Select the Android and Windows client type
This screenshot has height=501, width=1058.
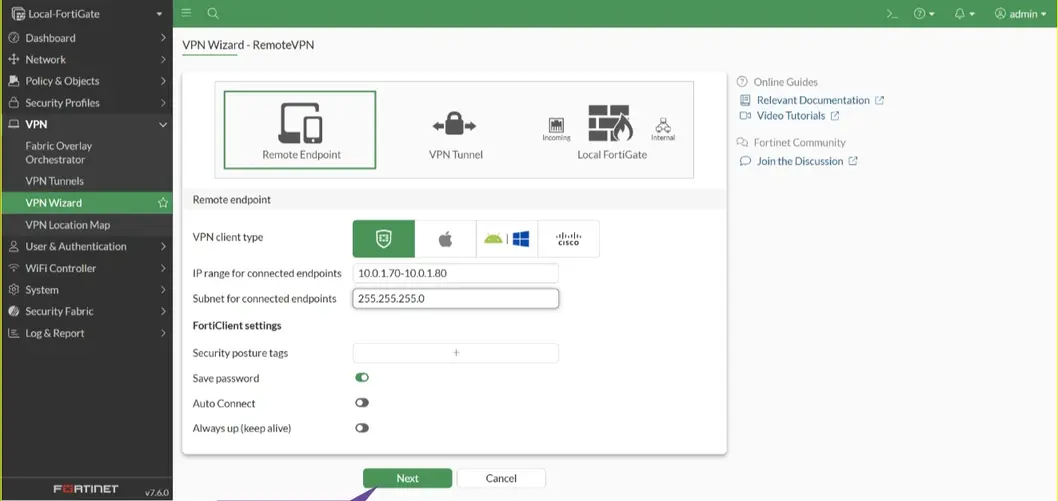coord(507,239)
